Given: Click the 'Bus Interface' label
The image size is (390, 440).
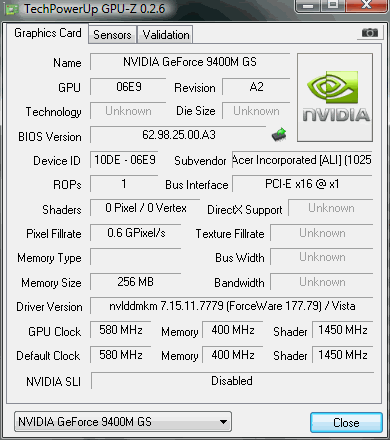Looking at the screenshot, I should (197, 185).
